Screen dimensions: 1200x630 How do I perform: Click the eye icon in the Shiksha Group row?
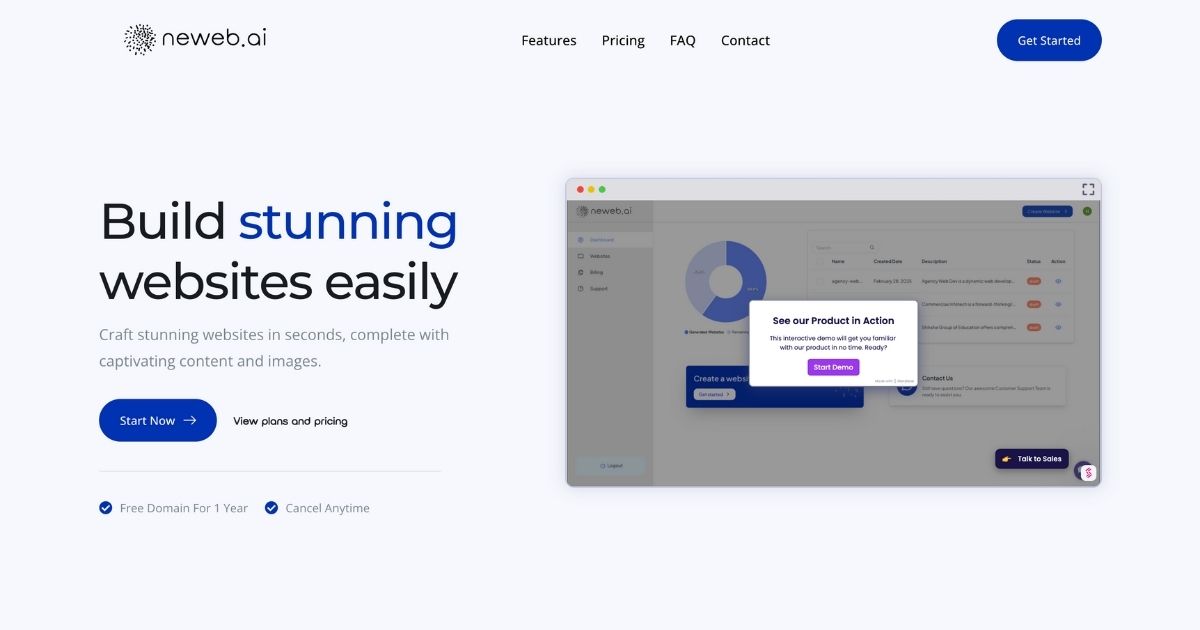pos(1059,327)
